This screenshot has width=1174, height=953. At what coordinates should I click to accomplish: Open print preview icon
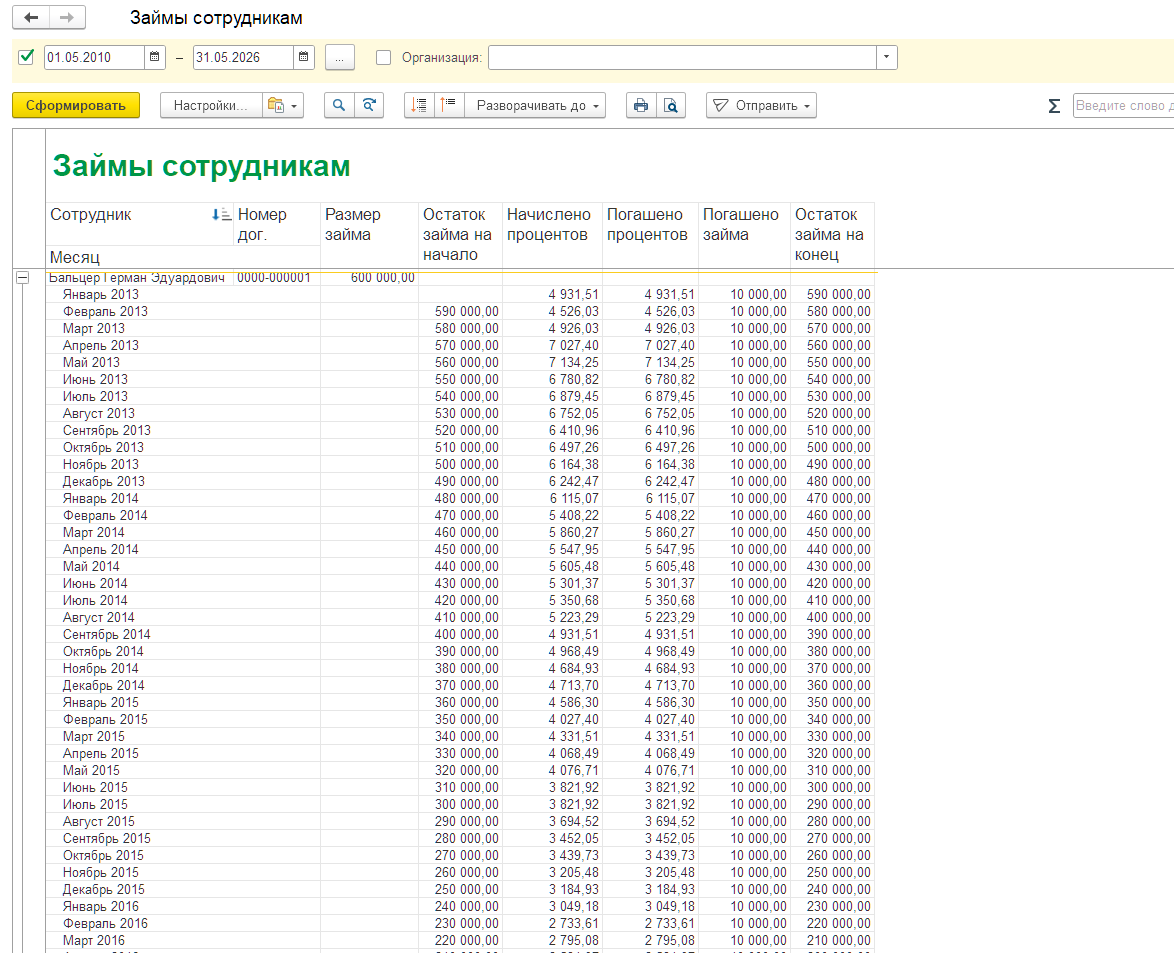671,106
